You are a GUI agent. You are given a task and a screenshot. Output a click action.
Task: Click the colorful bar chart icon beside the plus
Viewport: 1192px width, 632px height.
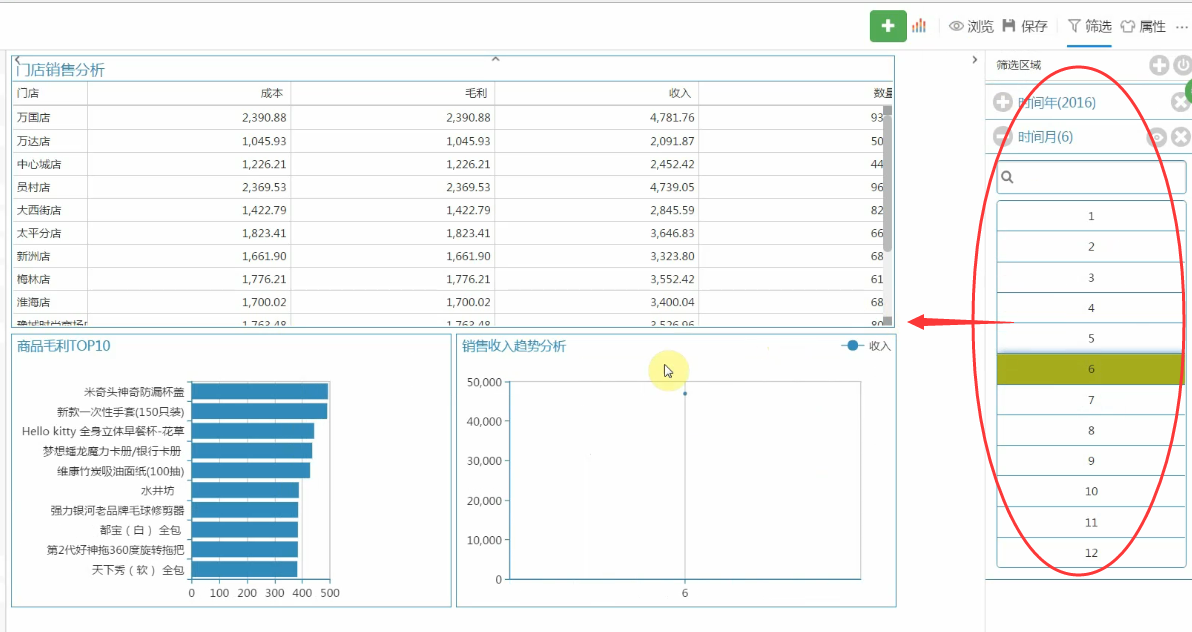(918, 26)
